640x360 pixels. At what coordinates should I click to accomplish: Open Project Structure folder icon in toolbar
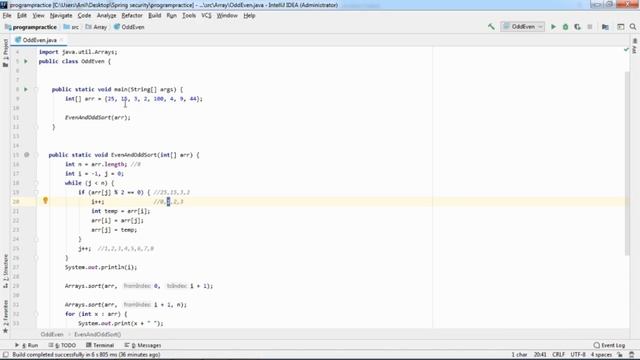605,27
